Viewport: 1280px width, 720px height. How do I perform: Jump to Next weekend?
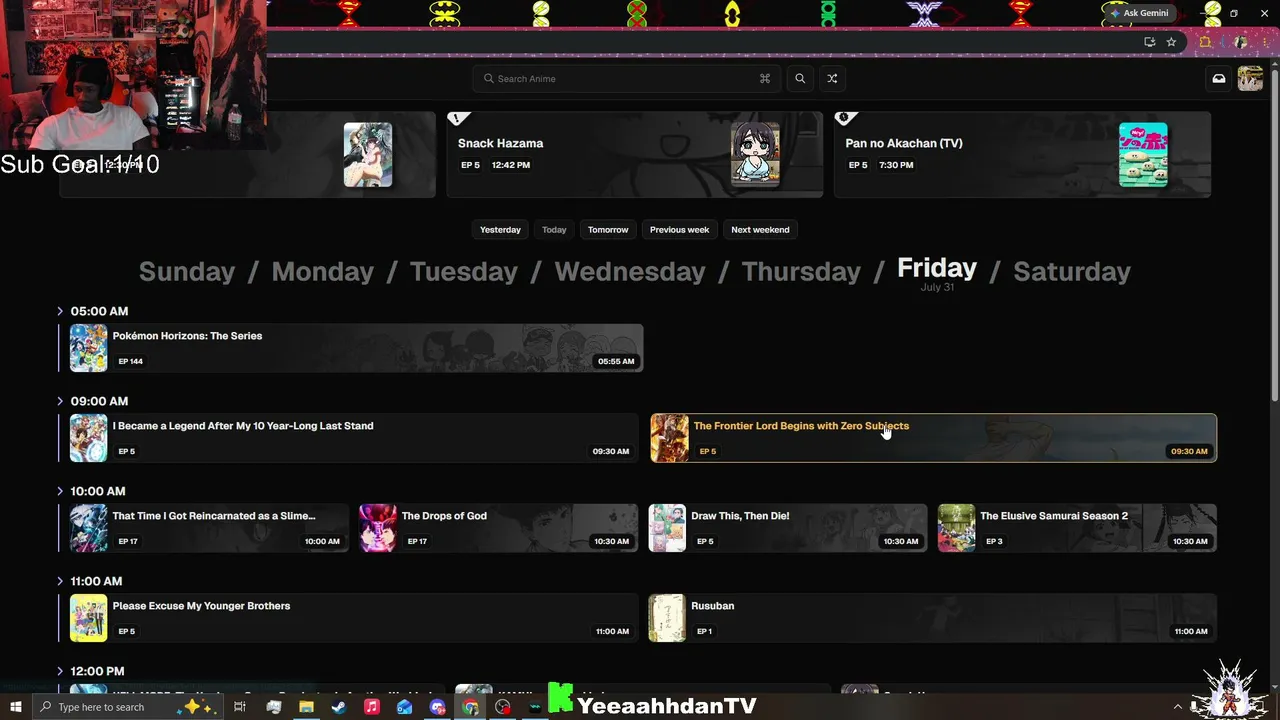pos(760,230)
